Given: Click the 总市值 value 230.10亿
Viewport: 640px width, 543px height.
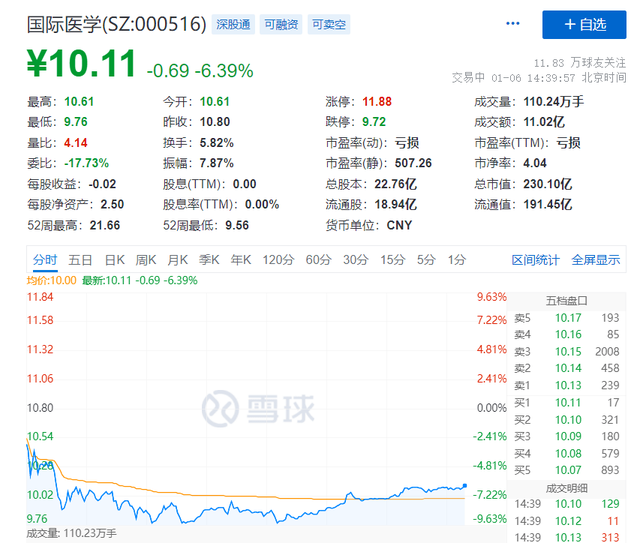Looking at the screenshot, I should pos(548,184).
